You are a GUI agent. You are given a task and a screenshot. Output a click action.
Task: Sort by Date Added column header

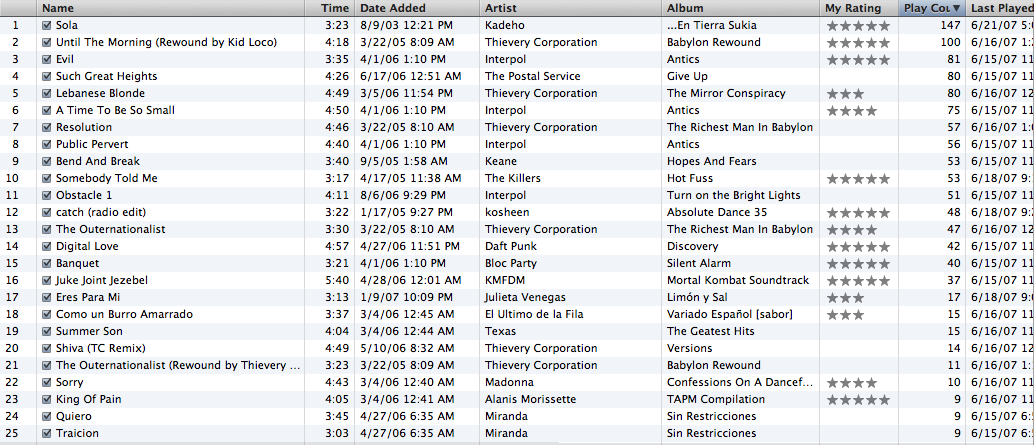click(417, 8)
